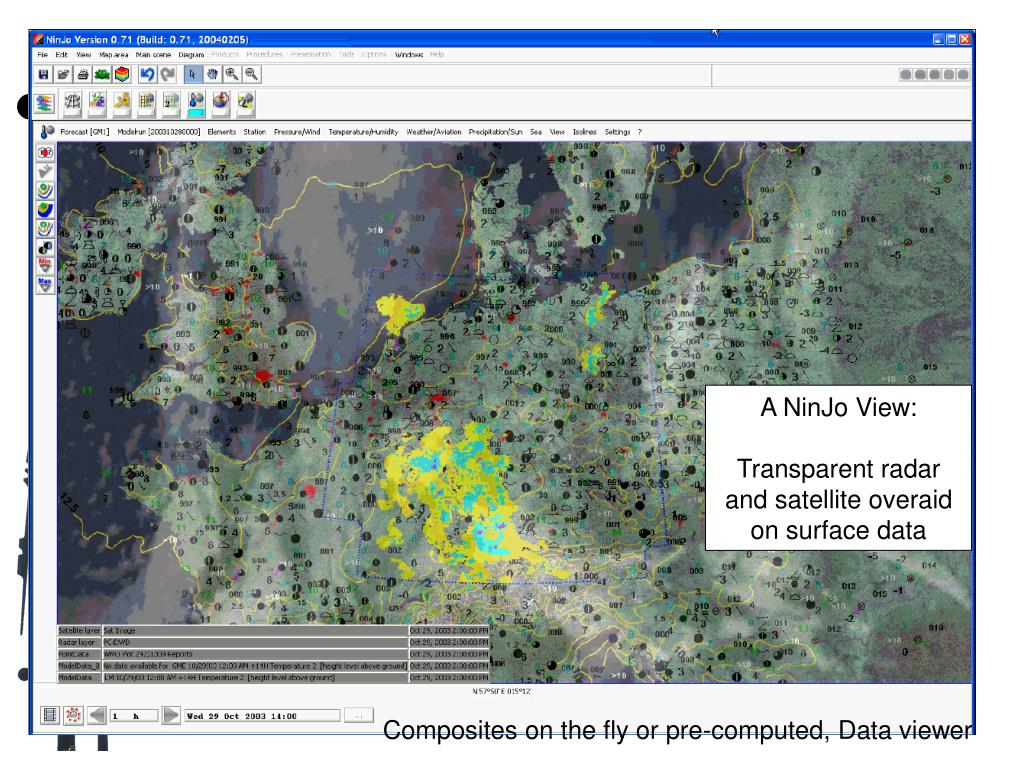Click the grey greyed-out sidebar icon
The width and height of the screenshot is (1024, 768).
[x=45, y=172]
